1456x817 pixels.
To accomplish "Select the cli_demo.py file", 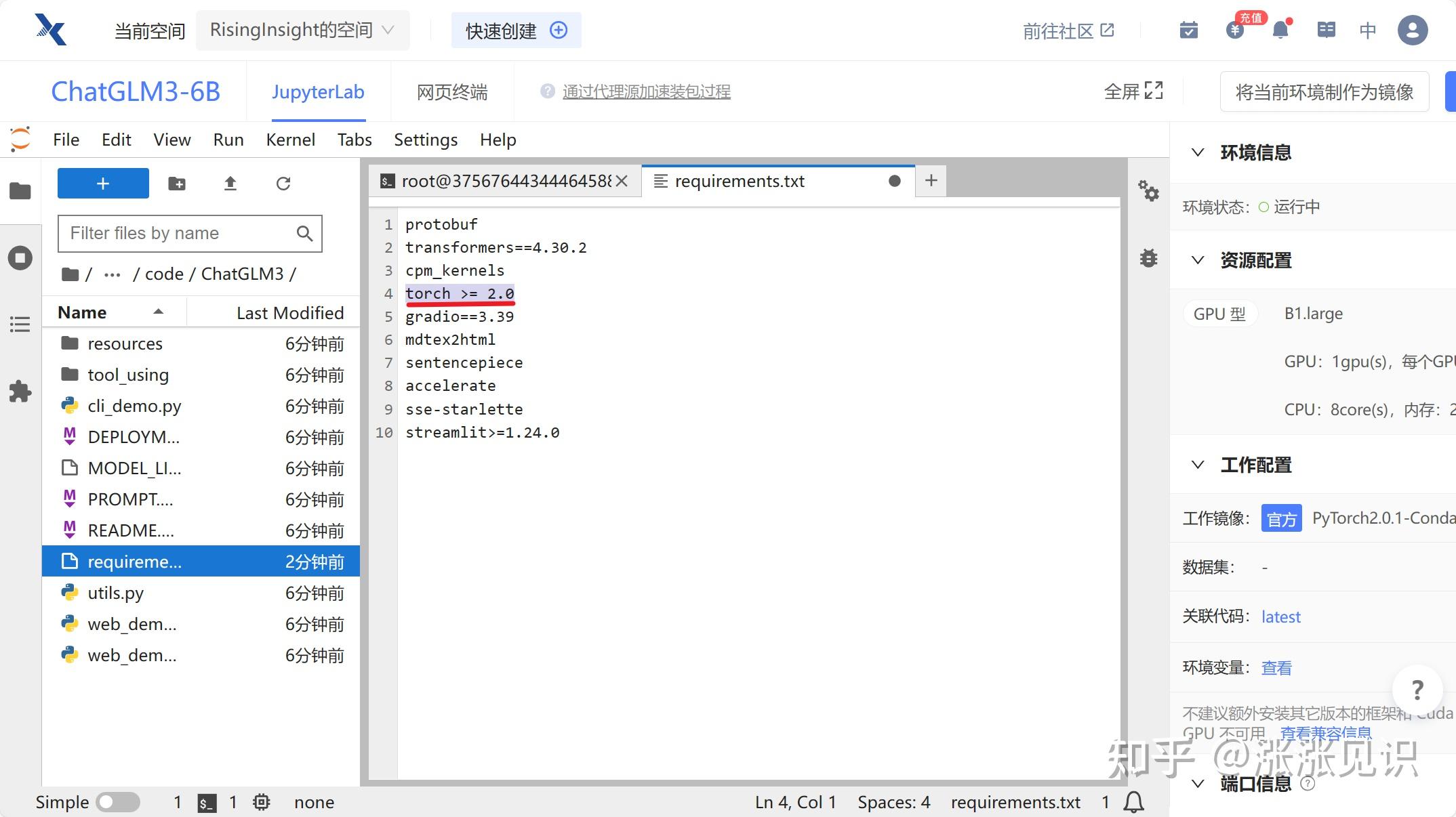I will tap(201, 406).
